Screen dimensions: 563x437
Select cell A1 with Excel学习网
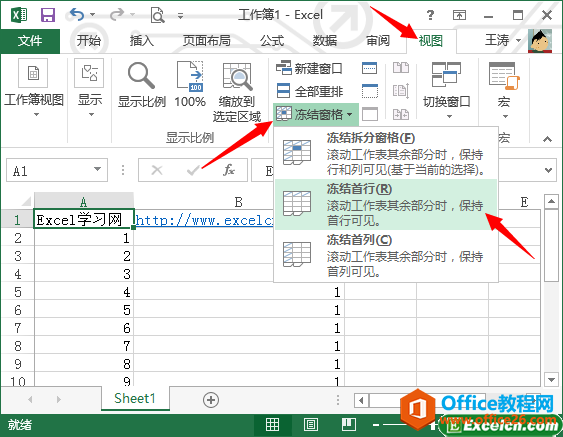coord(84,219)
